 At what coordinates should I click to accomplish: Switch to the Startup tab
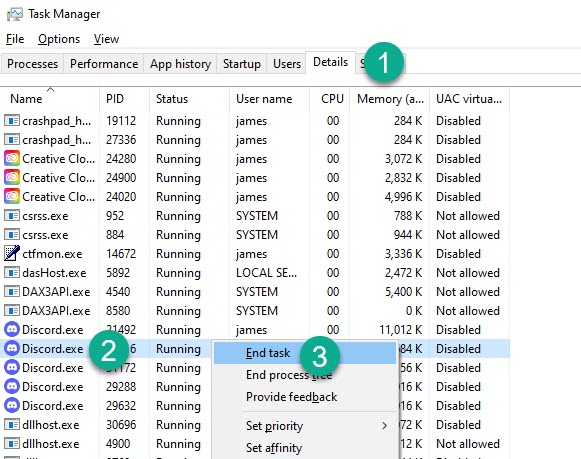click(242, 64)
